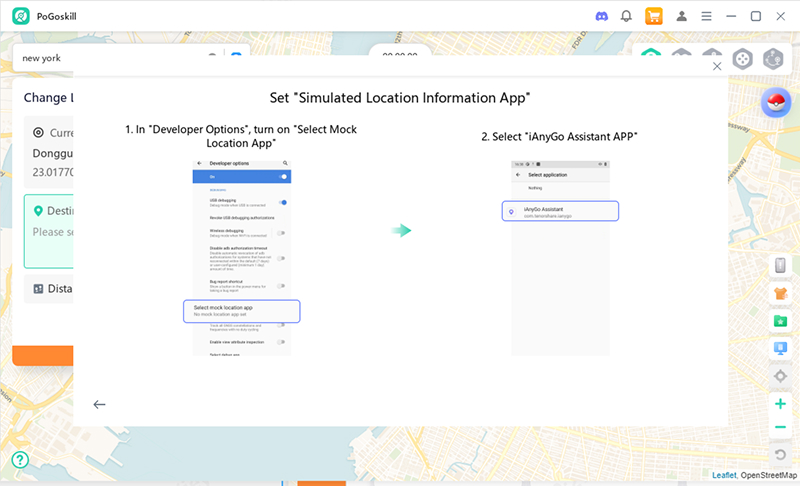800x486 pixels.
Task: Open the orange shopping cart
Action: [x=654, y=16]
